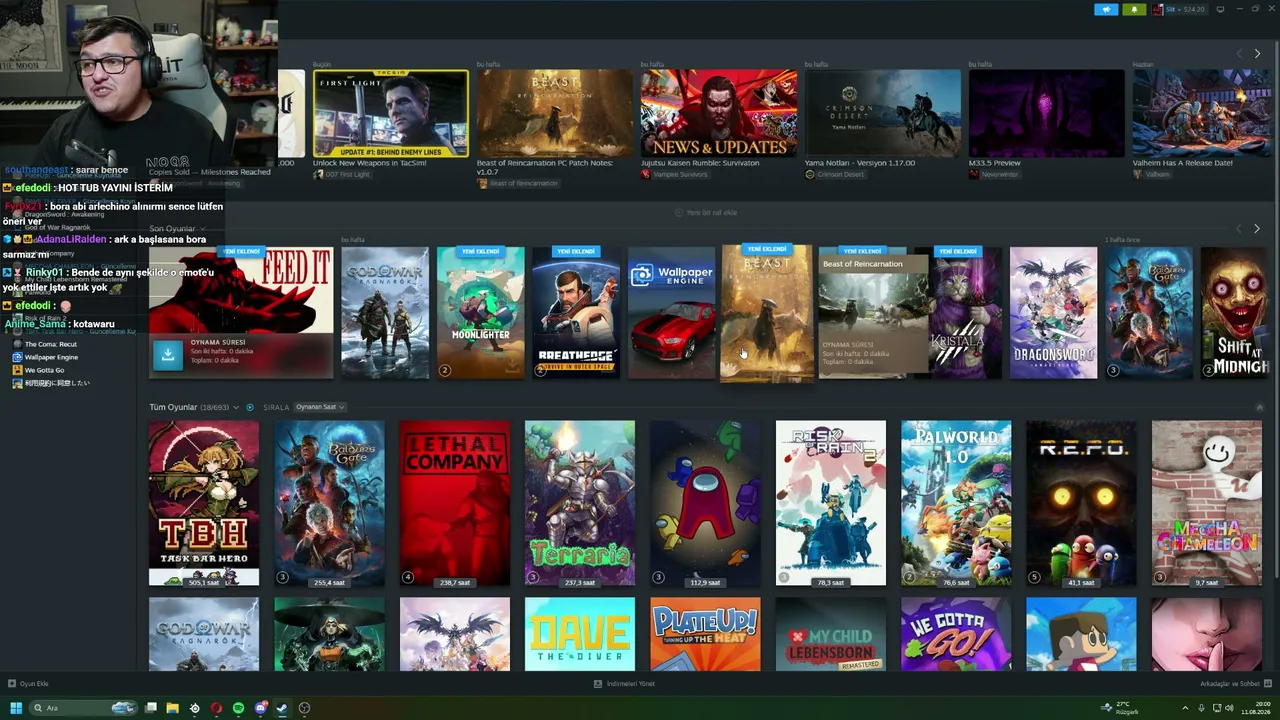Image resolution: width=1280 pixels, height=720 pixels.
Task: Open Opera browser from taskbar
Action: [x=216, y=708]
